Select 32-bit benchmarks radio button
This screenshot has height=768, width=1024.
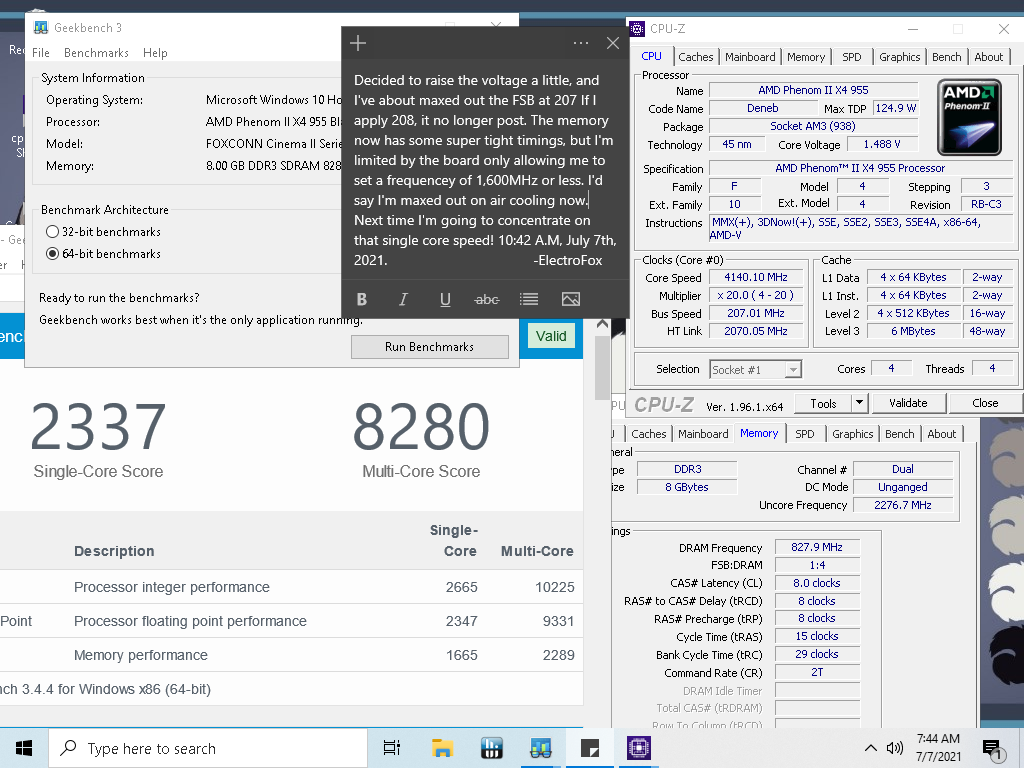click(52, 232)
